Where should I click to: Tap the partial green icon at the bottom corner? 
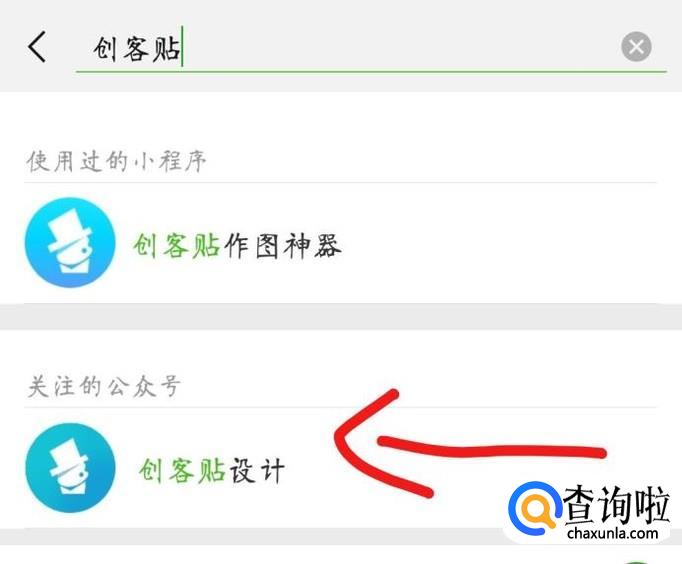(x=636, y=562)
